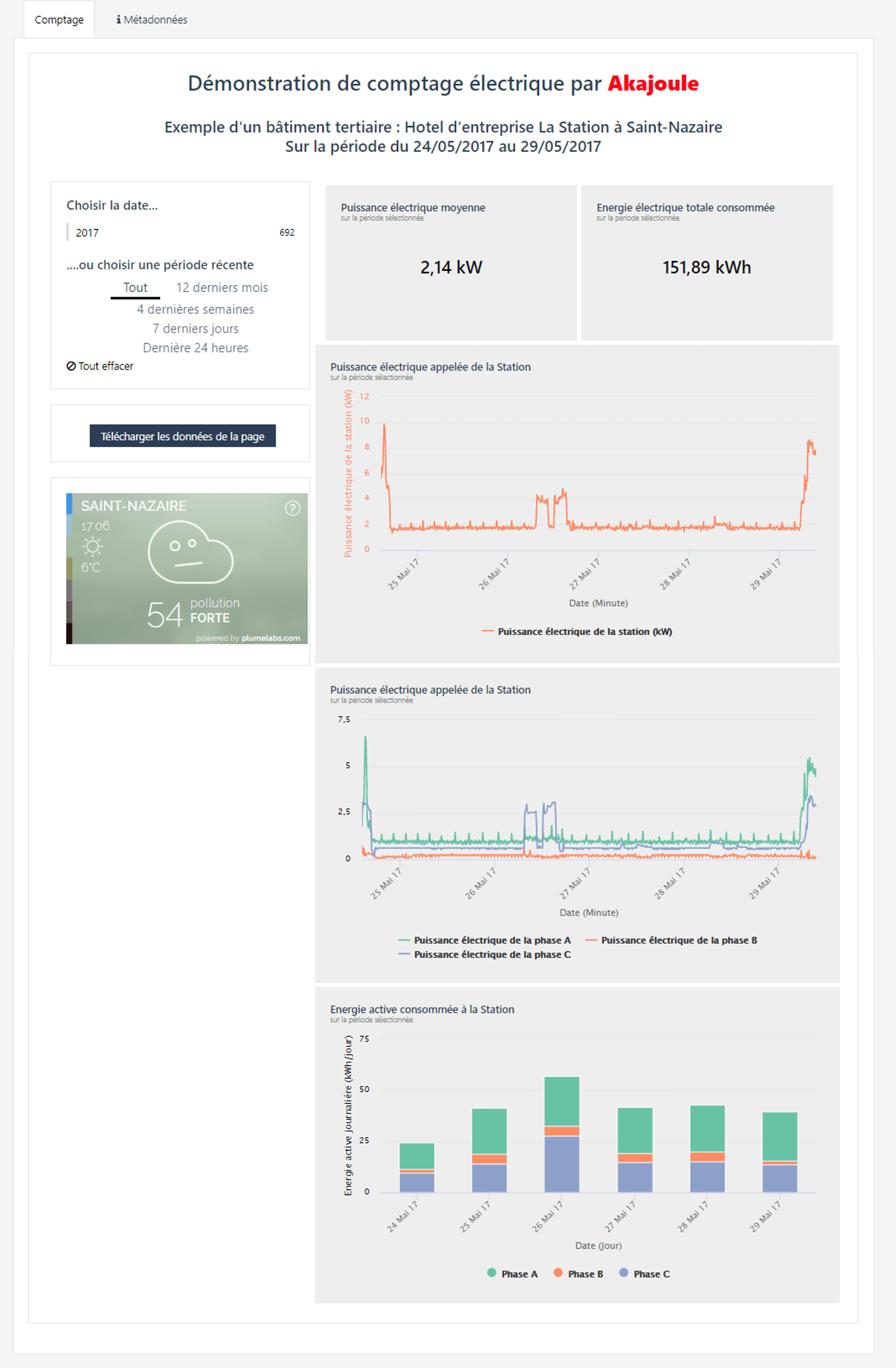Choose 4 dernières semaines period
Viewport: 896px width, 1368px height.
pyautogui.click(x=196, y=310)
